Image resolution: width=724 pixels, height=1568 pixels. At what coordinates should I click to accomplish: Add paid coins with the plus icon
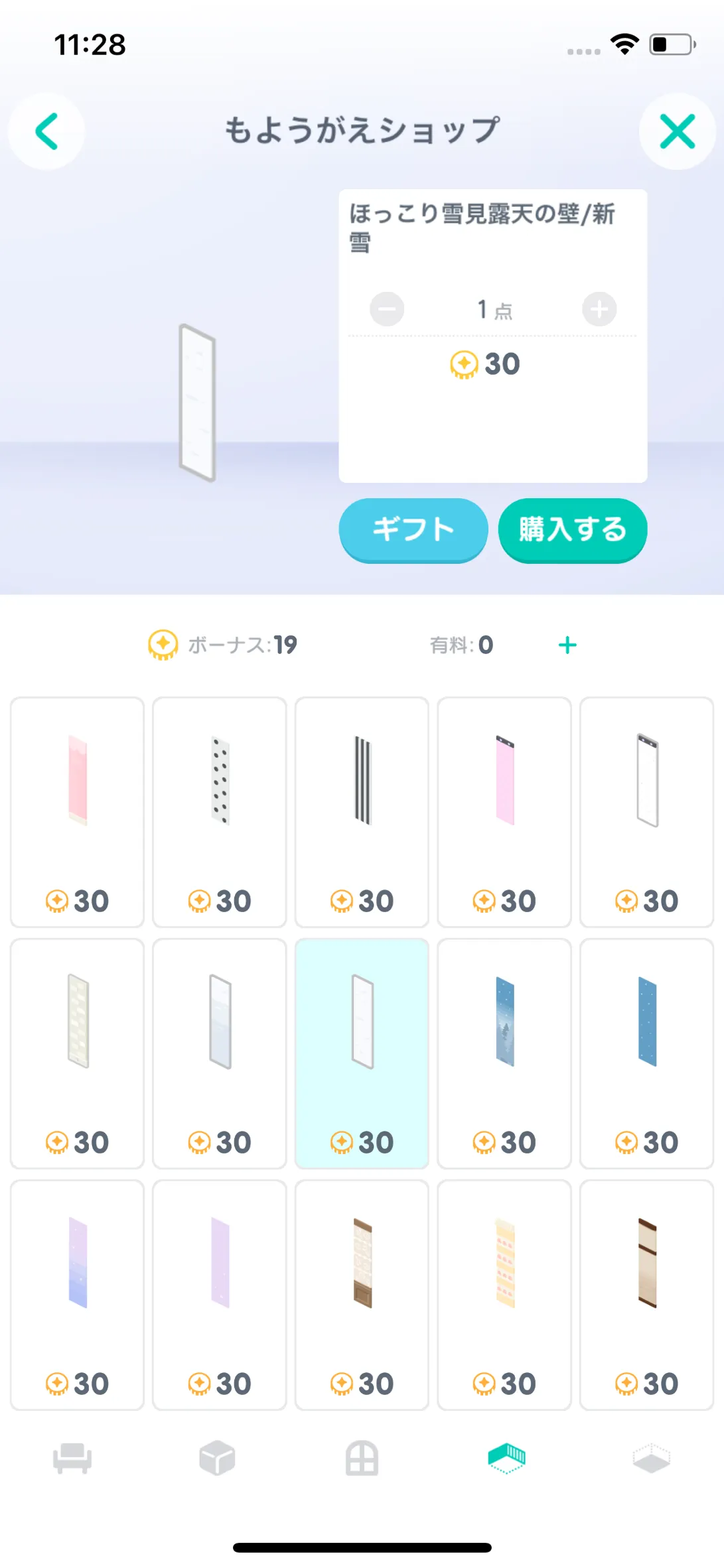[567, 645]
